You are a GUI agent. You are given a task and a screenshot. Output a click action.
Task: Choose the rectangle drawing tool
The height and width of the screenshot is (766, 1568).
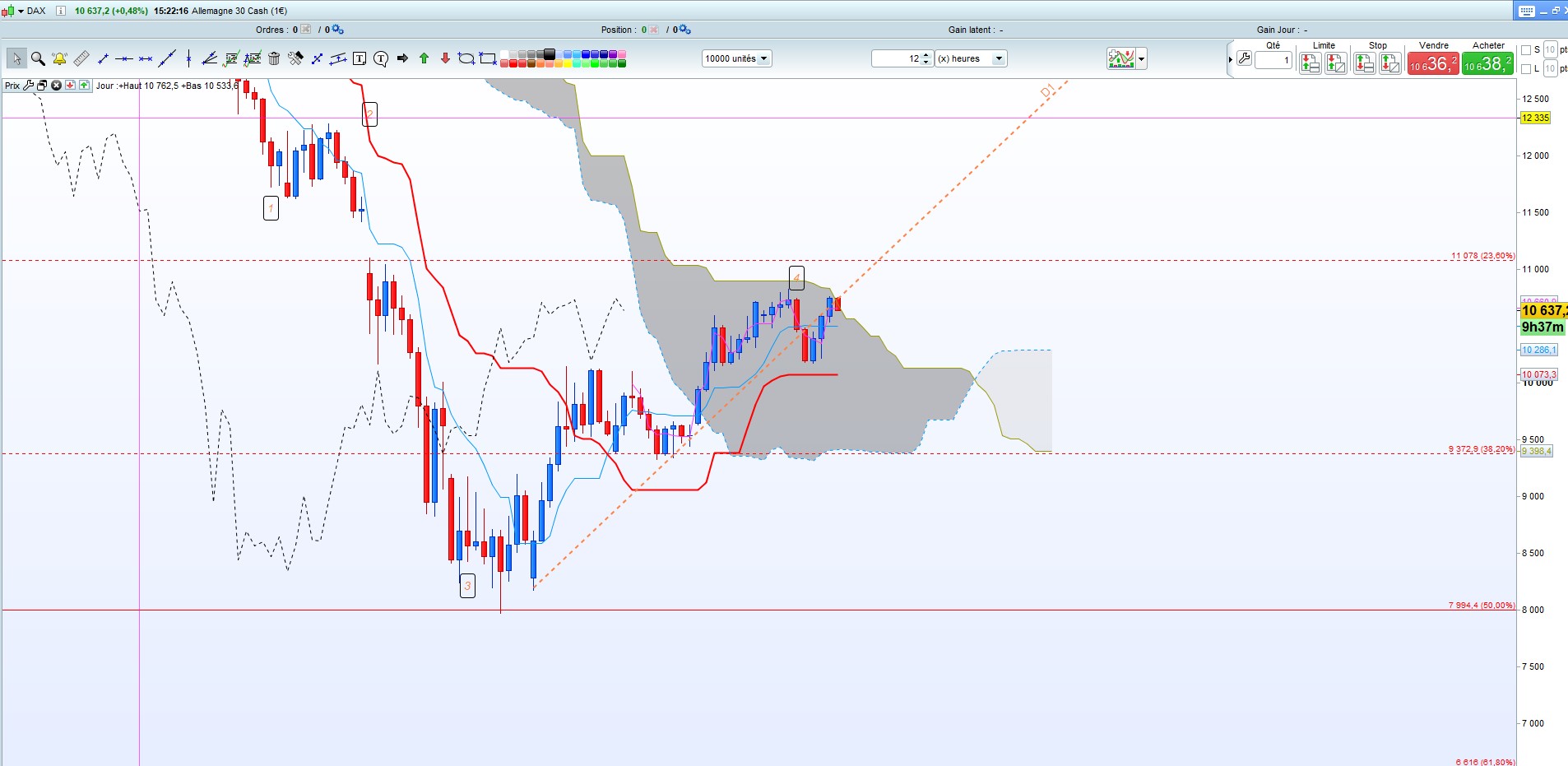(x=488, y=58)
